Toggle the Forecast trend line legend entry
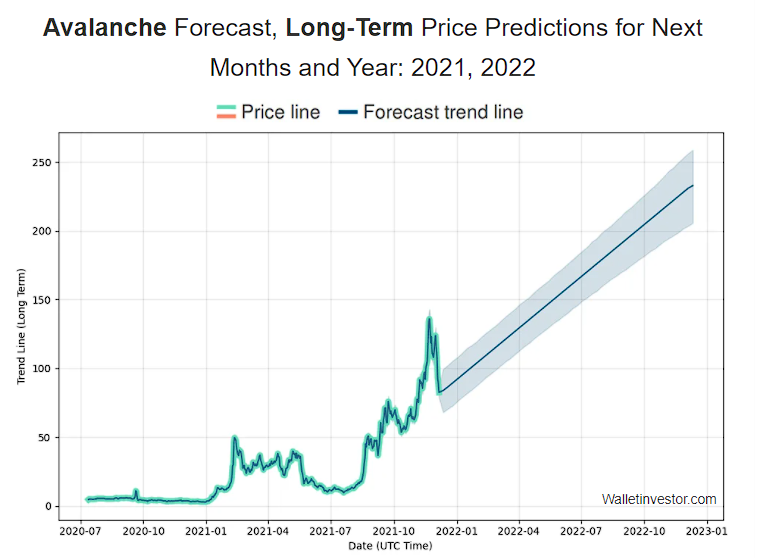Screen dimensions: 759x558 tap(430, 112)
